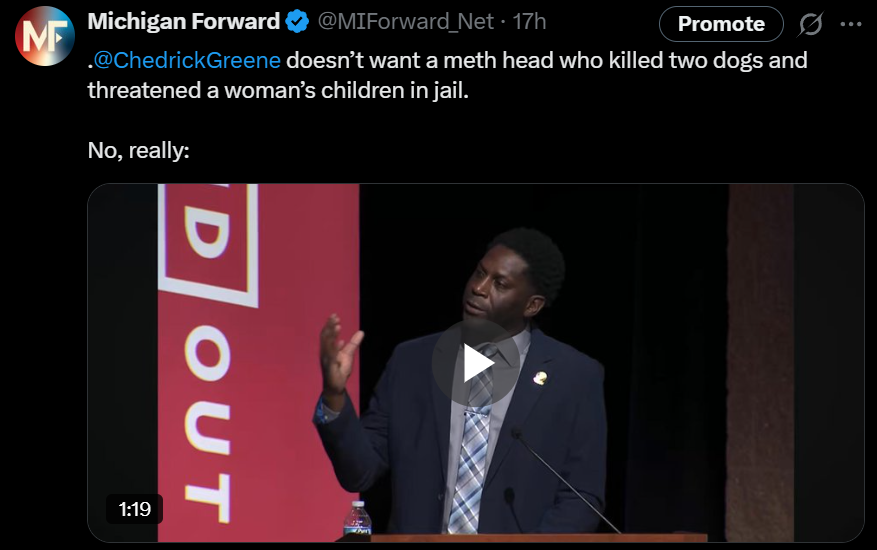This screenshot has width=877, height=550.
Task: Click the tweet text about meth head
Action: (447, 75)
